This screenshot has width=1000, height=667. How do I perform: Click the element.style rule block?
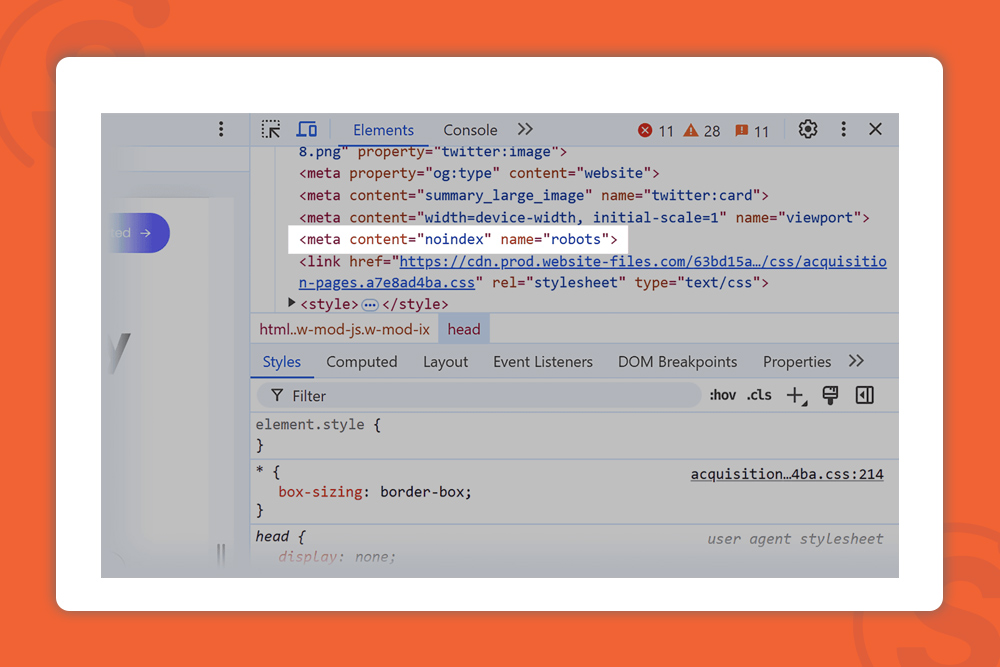pos(574,435)
